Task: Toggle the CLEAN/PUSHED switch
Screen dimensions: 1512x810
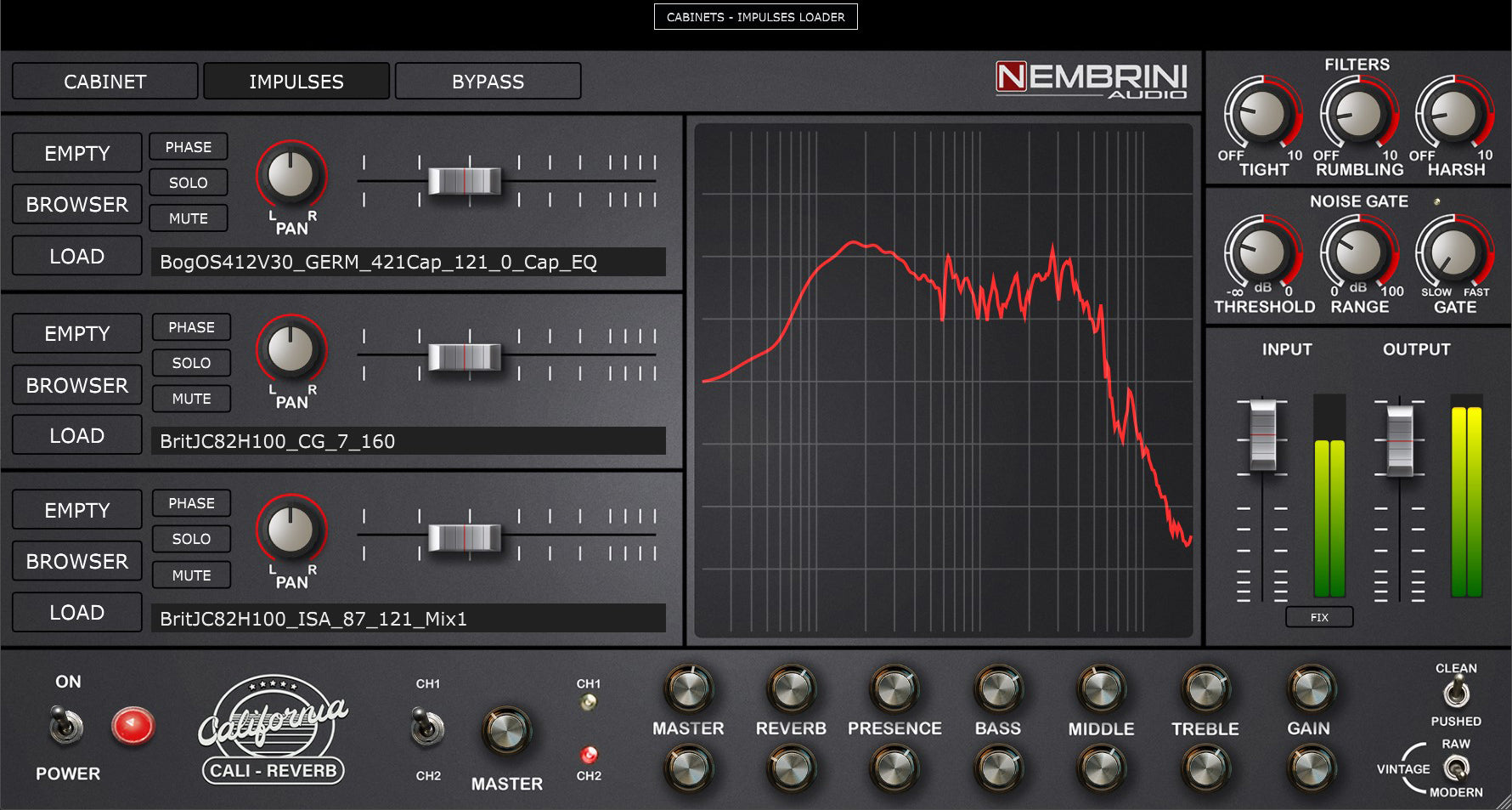Action: tap(1456, 694)
